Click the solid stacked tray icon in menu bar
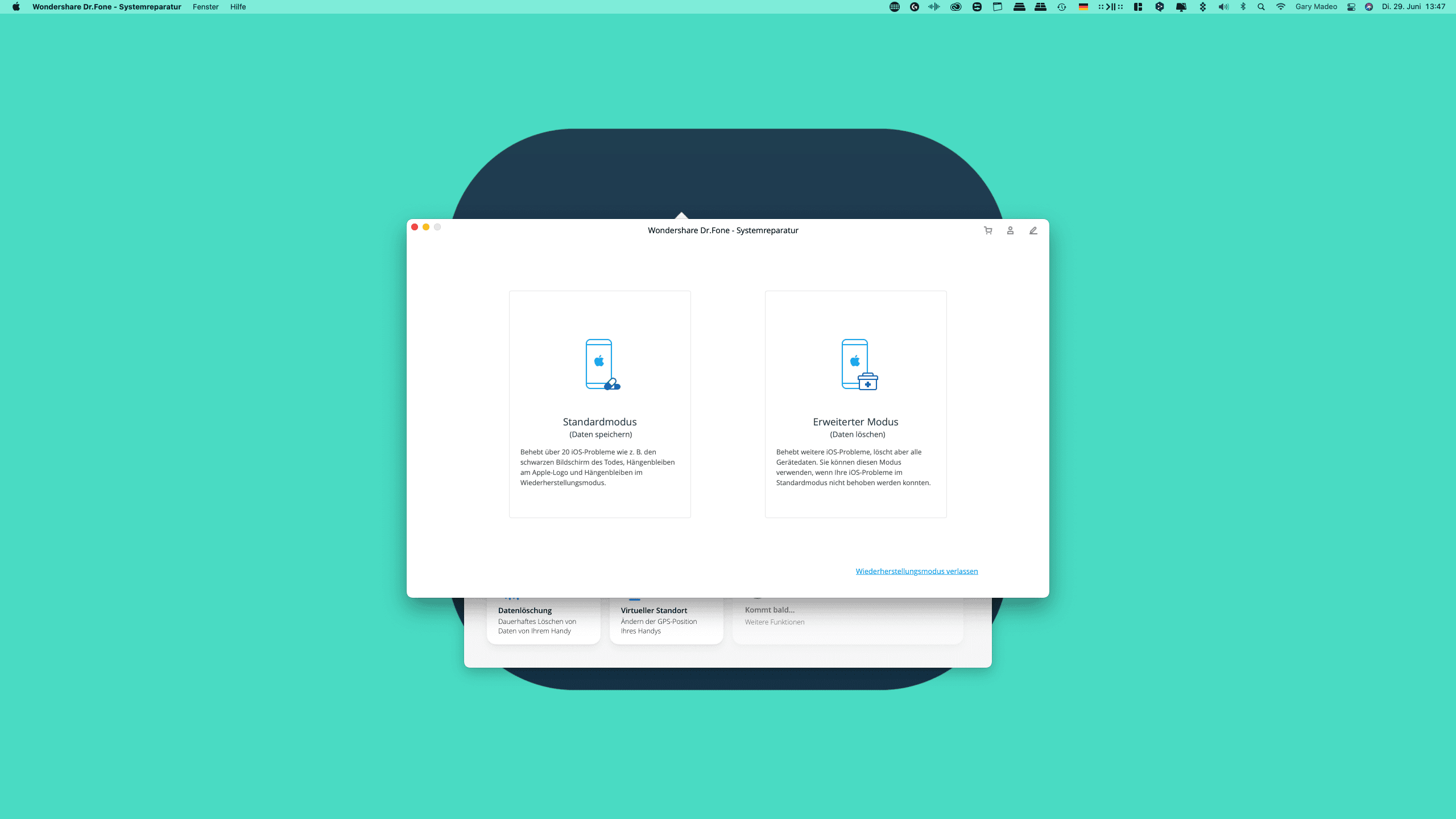 tap(1019, 7)
